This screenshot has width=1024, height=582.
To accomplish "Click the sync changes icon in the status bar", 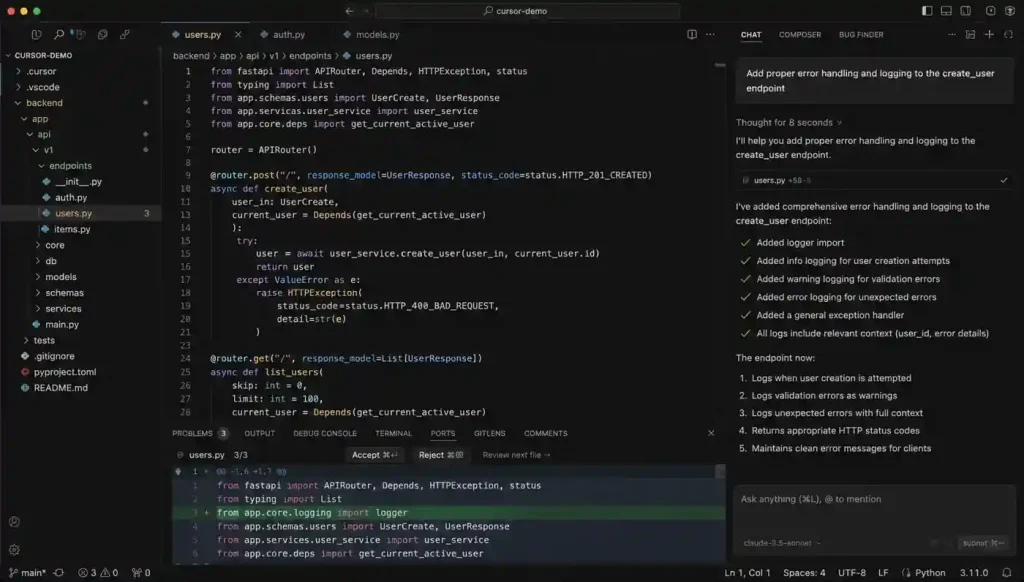I will pyautogui.click(x=59, y=573).
